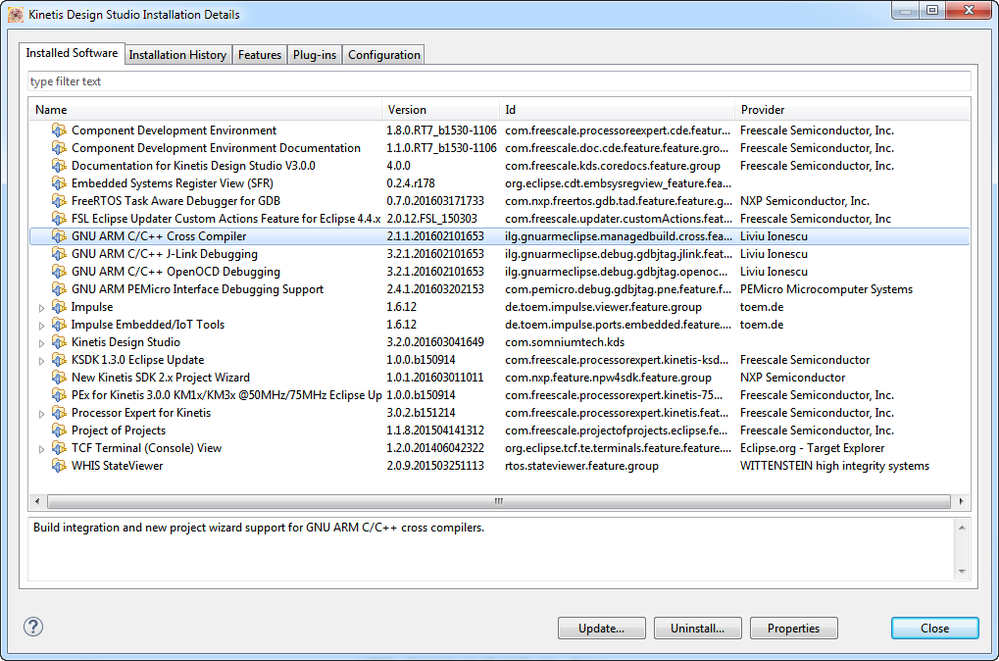Click provider Eclipse.org - Target Explorer
Image resolution: width=999 pixels, height=661 pixels.
812,448
